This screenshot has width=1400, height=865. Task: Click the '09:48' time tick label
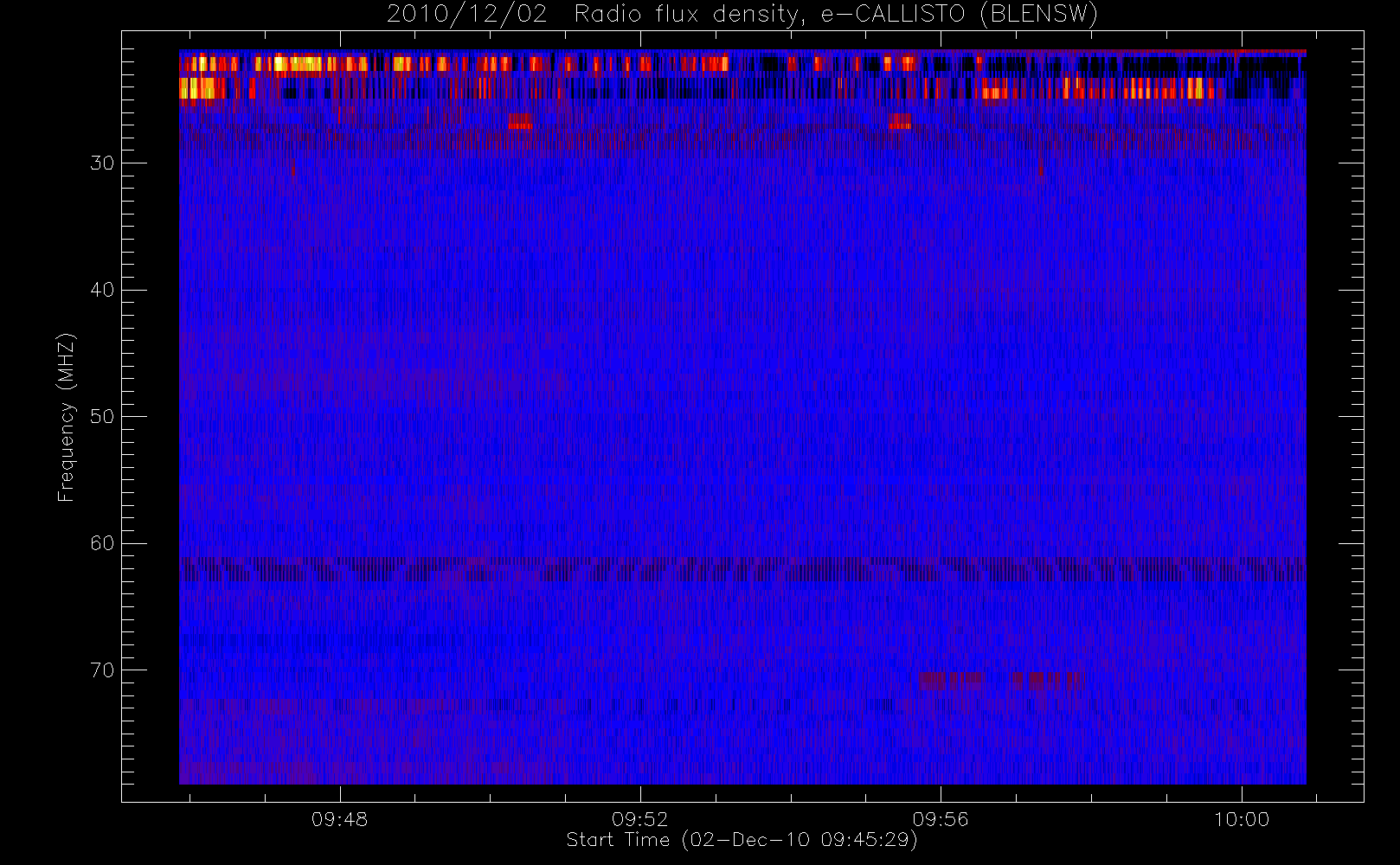(340, 819)
